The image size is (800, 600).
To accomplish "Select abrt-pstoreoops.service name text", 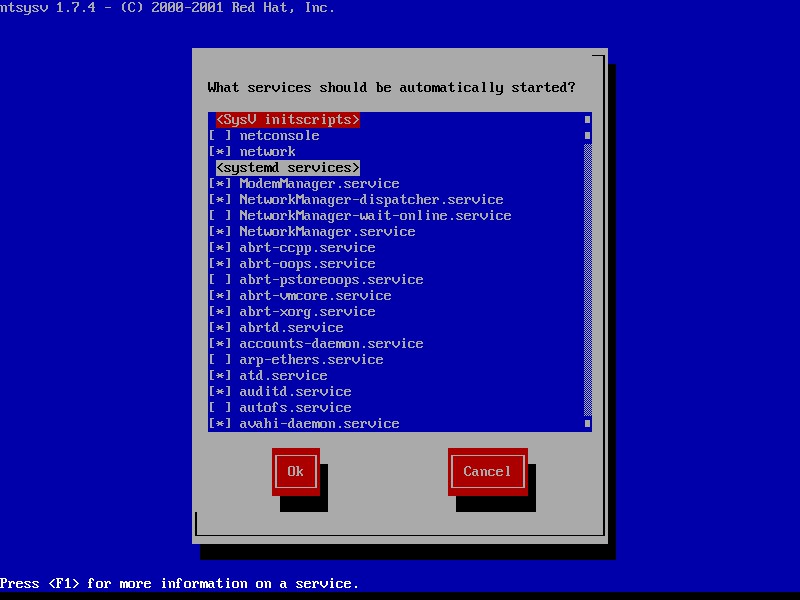I will (x=332, y=280).
